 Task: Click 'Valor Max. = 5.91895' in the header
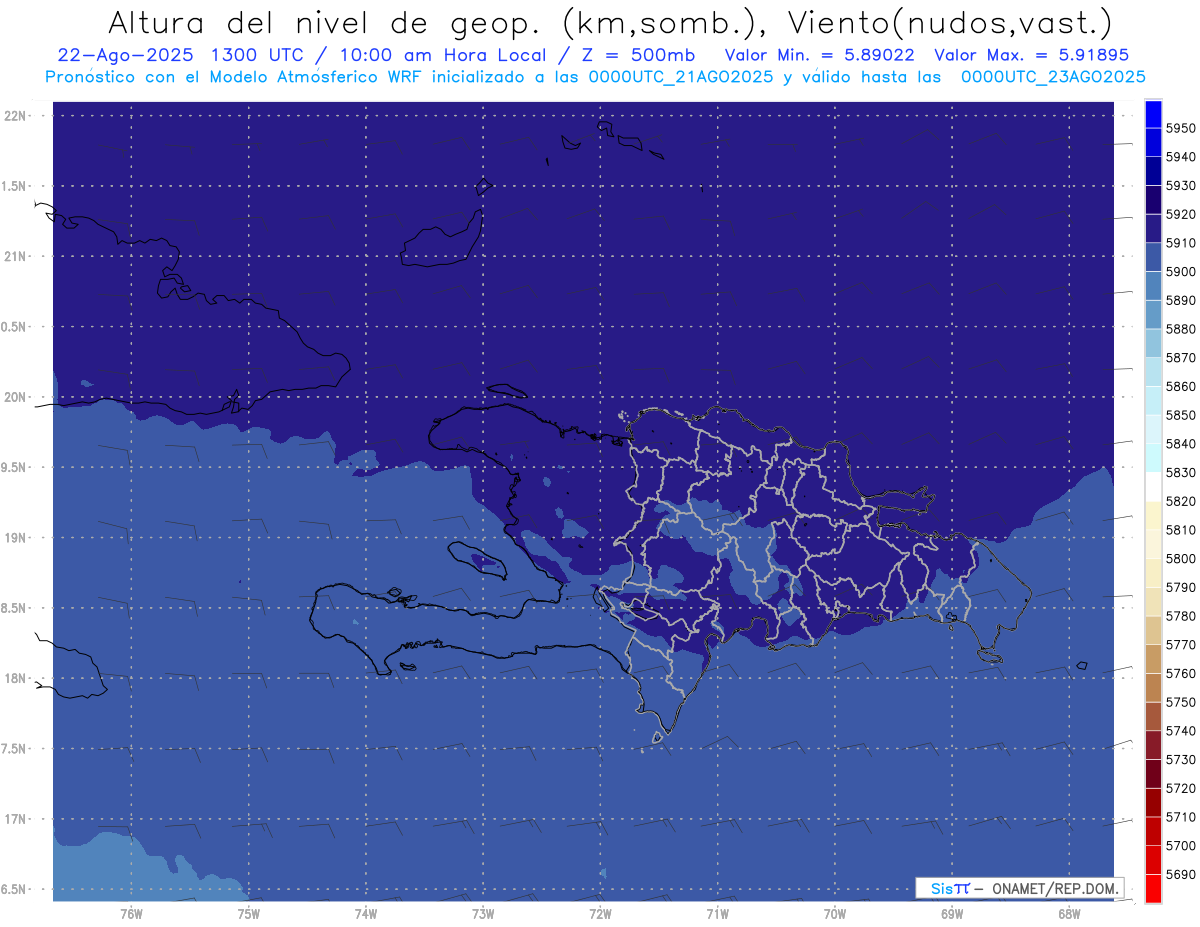pyautogui.click(x=1031, y=55)
